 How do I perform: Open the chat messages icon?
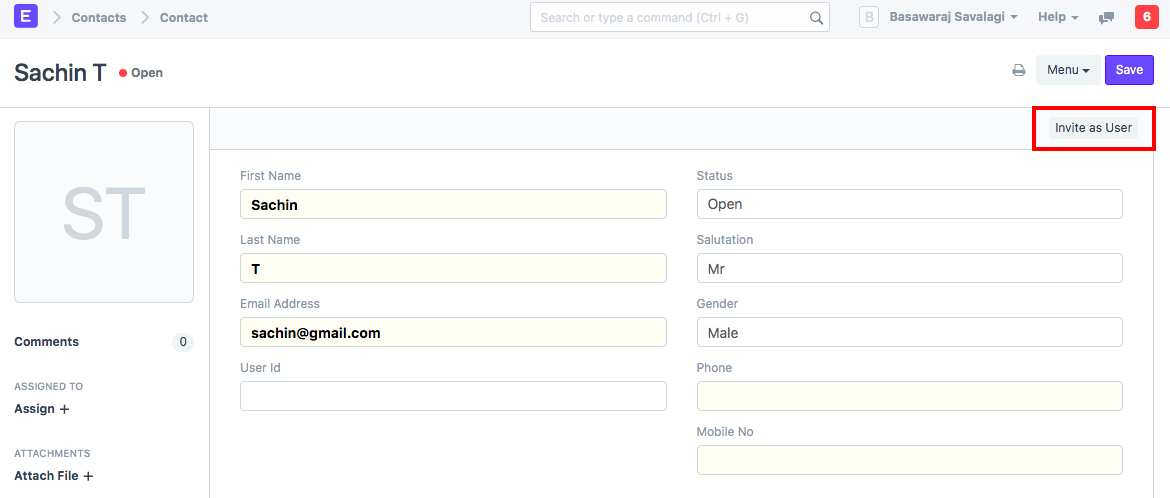point(1106,18)
